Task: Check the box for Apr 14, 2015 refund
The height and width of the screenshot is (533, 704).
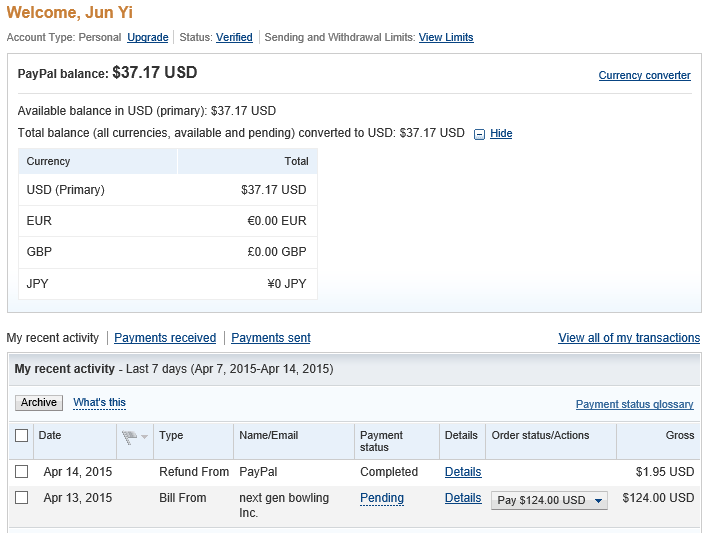Action: click(22, 471)
